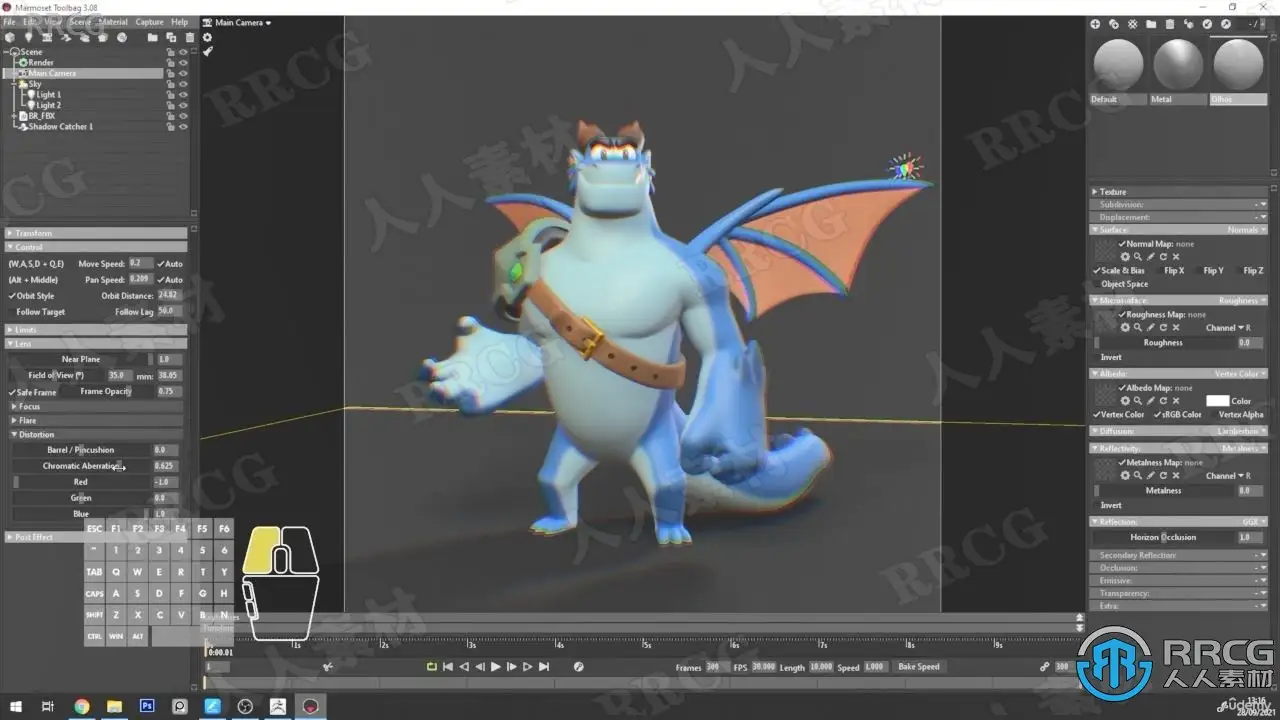The height and width of the screenshot is (720, 1280).
Task: Toggle the Safe Frame checkbox
Action: [12, 392]
